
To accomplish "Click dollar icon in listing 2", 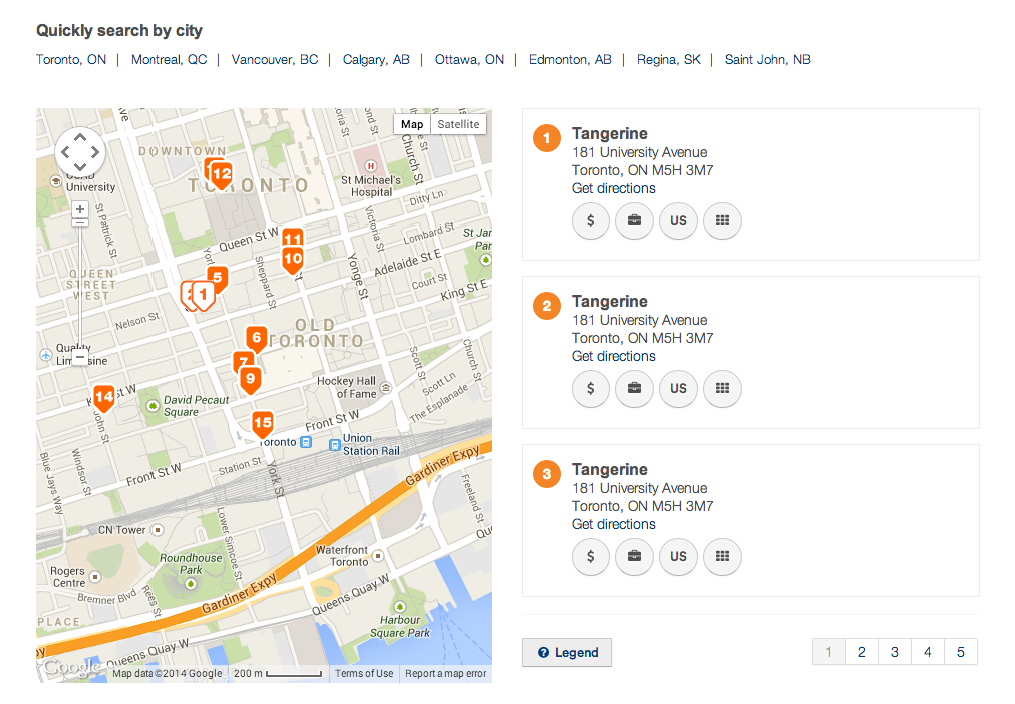I will [x=590, y=389].
